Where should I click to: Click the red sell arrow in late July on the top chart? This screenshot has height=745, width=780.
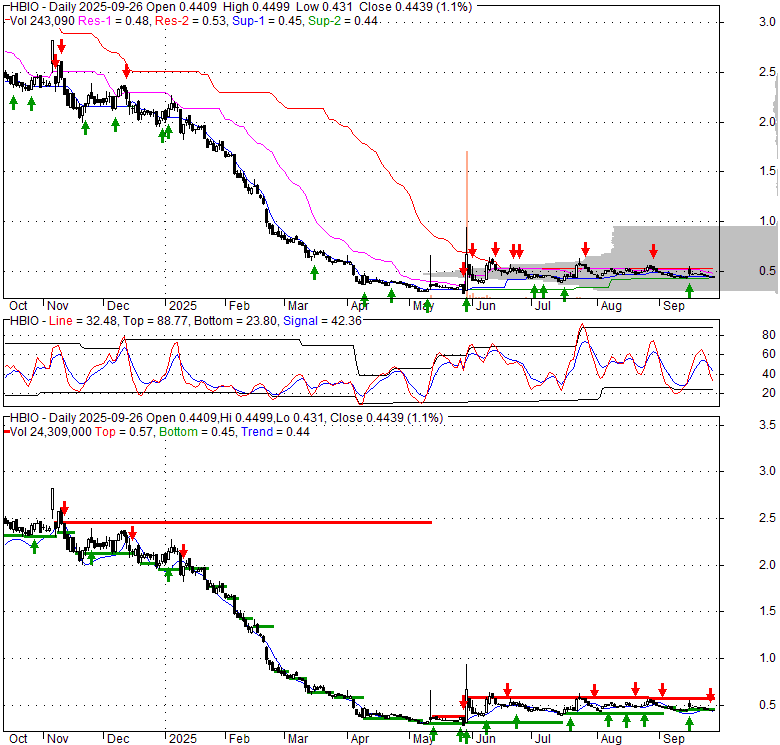pyautogui.click(x=585, y=249)
